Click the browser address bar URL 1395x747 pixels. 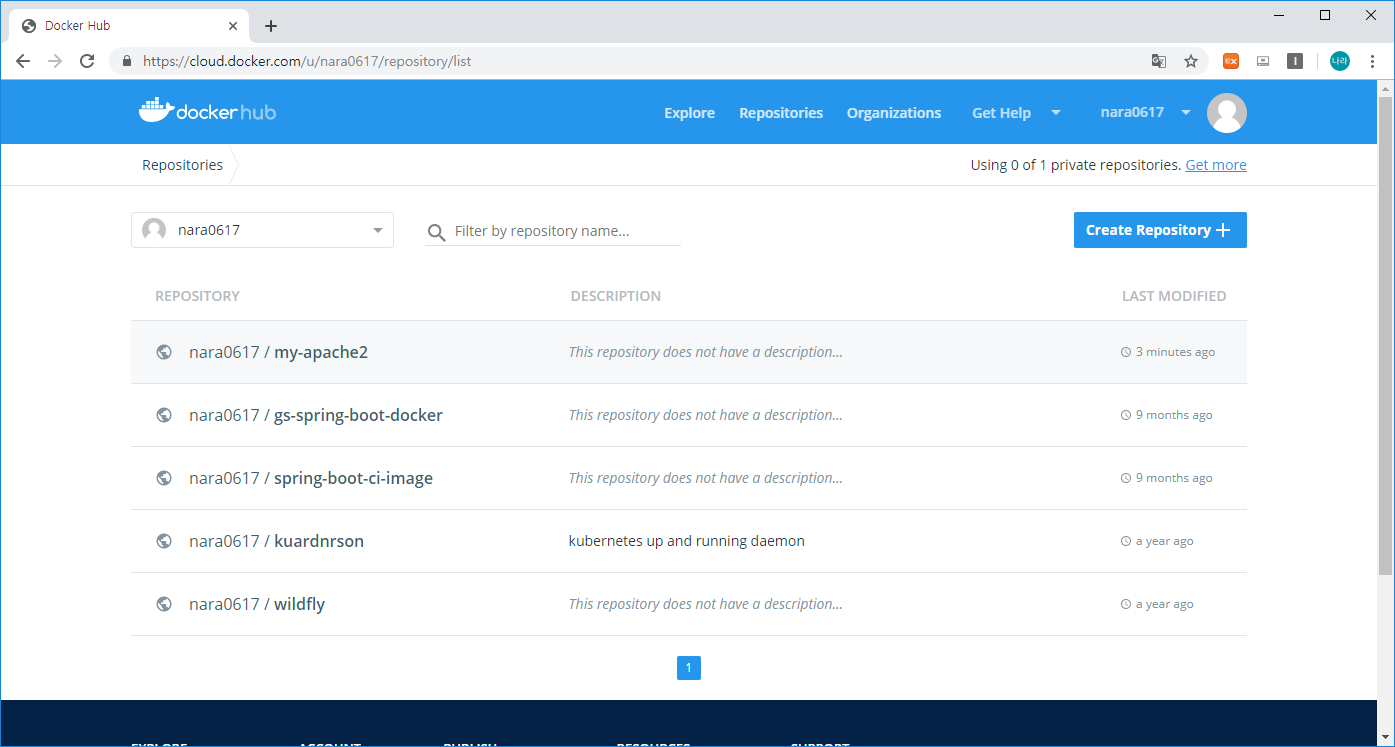click(307, 61)
